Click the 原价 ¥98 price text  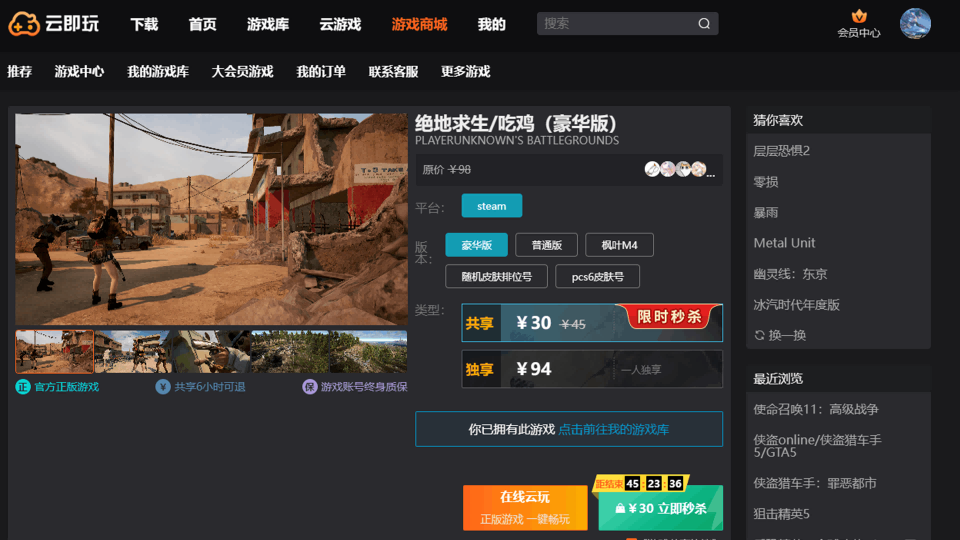[446, 170]
